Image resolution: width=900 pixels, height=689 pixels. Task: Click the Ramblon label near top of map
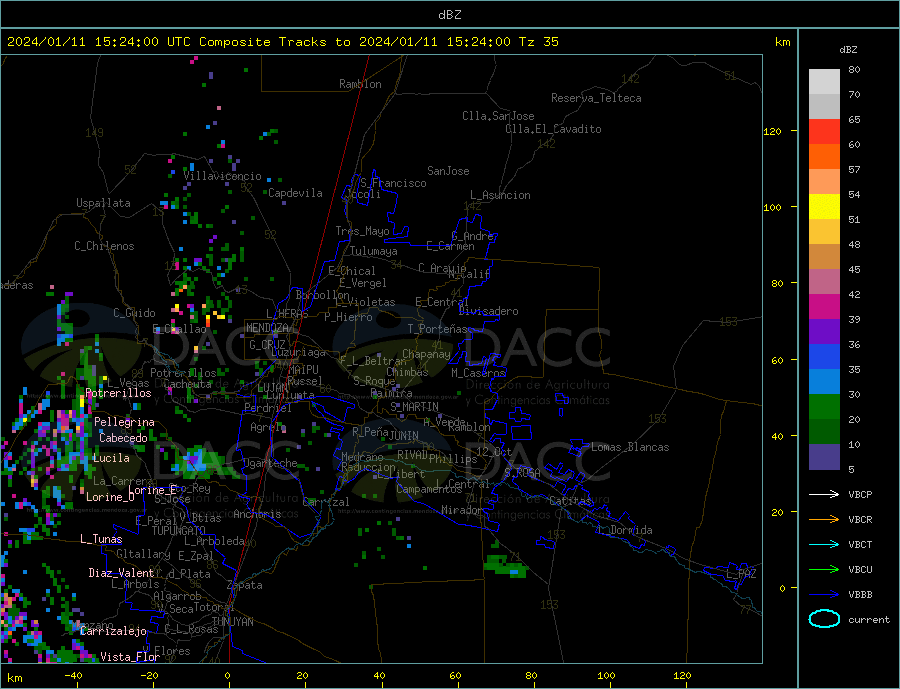(360, 84)
